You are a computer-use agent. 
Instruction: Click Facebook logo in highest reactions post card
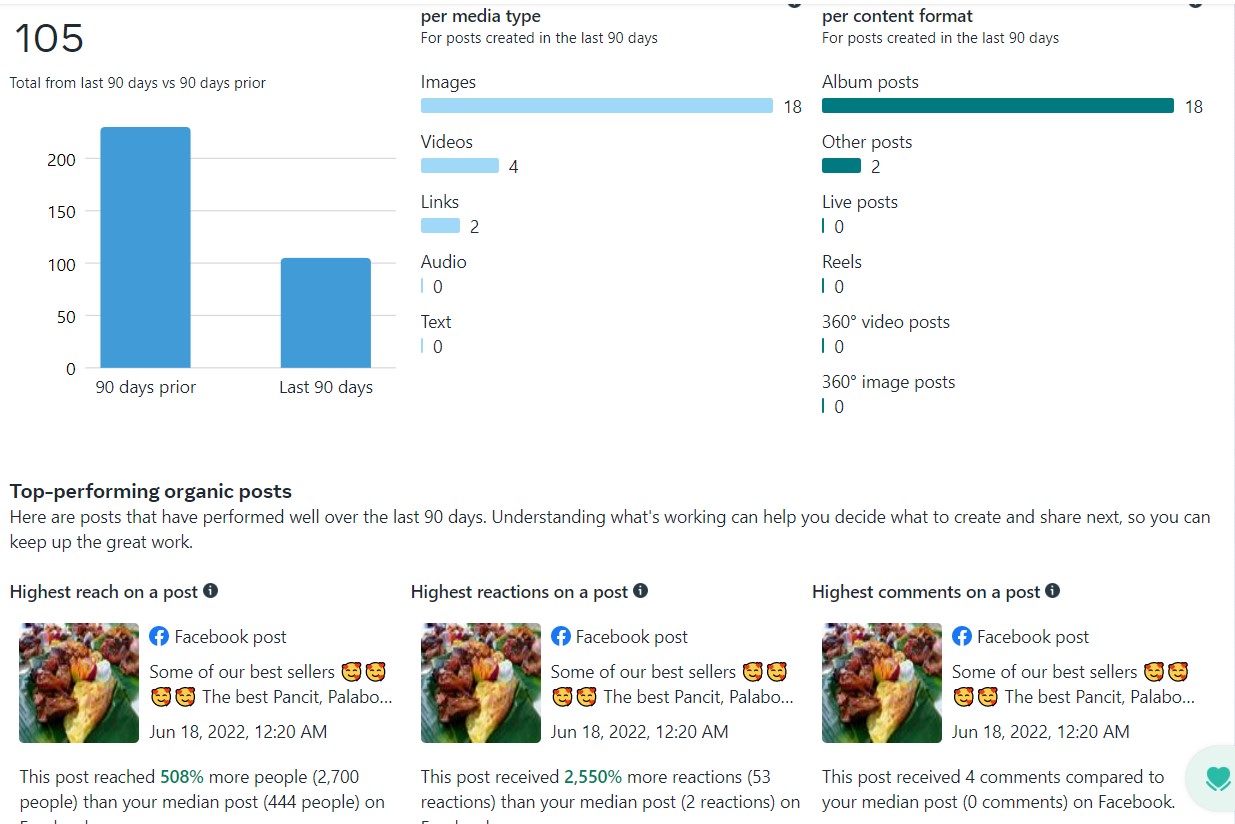tap(561, 636)
